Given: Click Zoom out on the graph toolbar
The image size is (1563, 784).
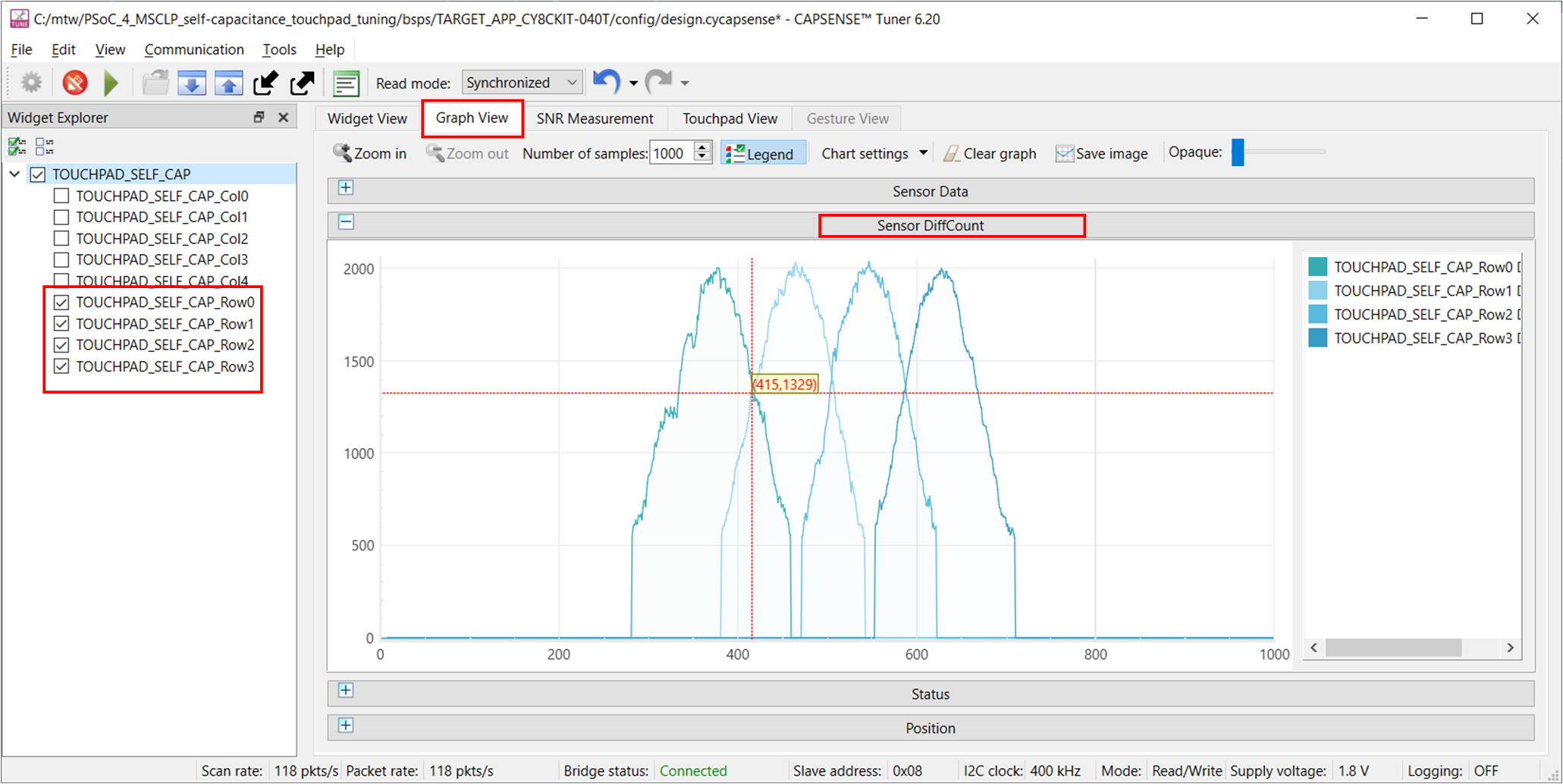Looking at the screenshot, I should (x=467, y=153).
